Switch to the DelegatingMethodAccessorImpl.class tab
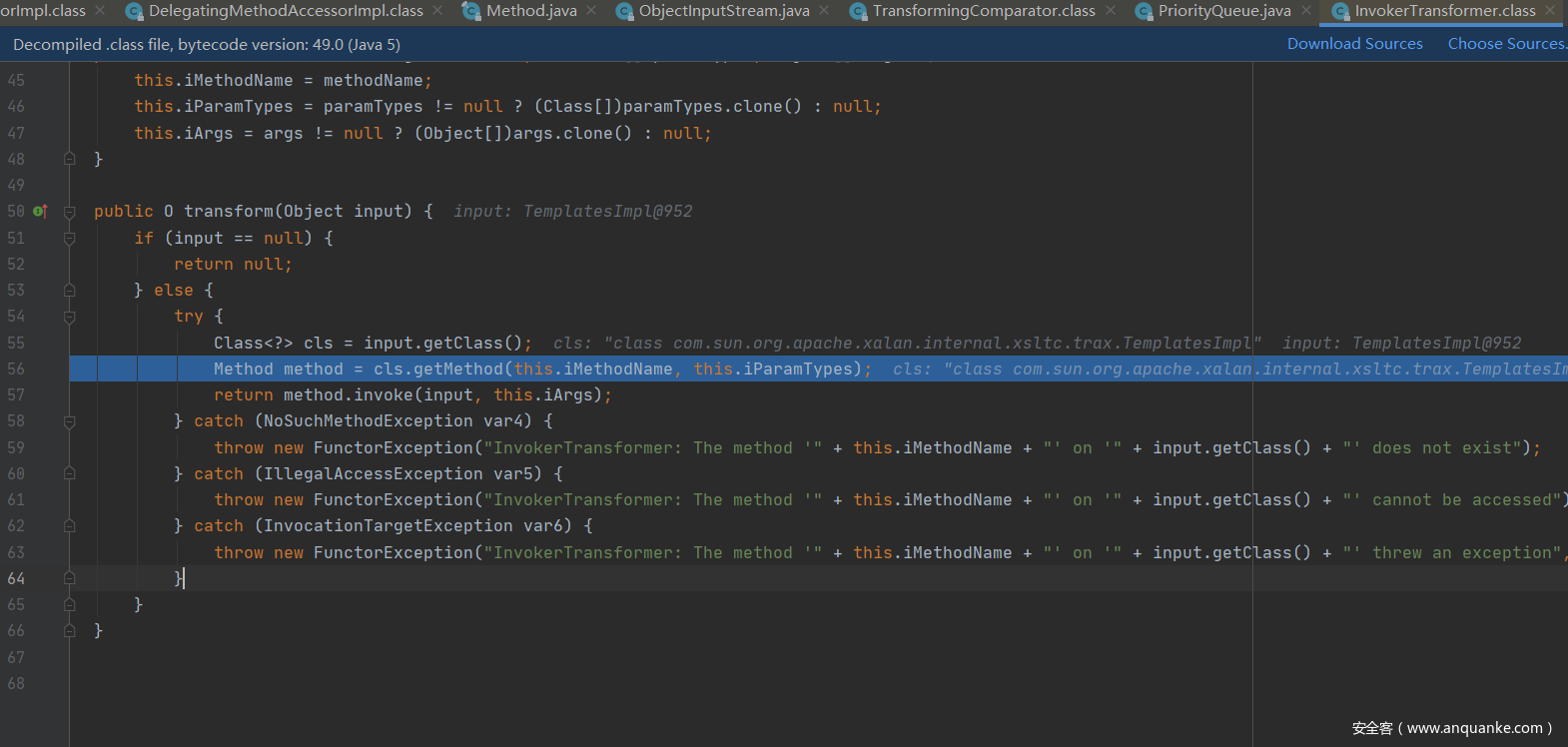Viewport: 1568px width, 747px height. coord(286,11)
